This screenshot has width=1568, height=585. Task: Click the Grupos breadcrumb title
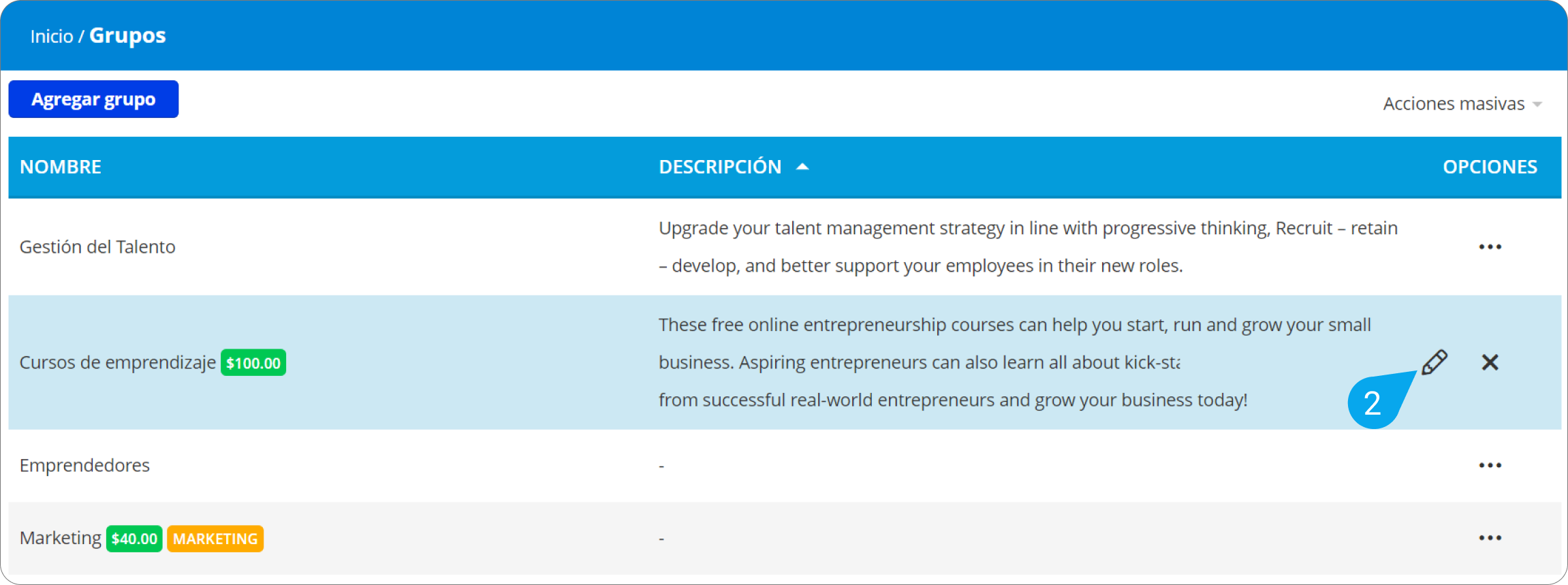click(127, 35)
